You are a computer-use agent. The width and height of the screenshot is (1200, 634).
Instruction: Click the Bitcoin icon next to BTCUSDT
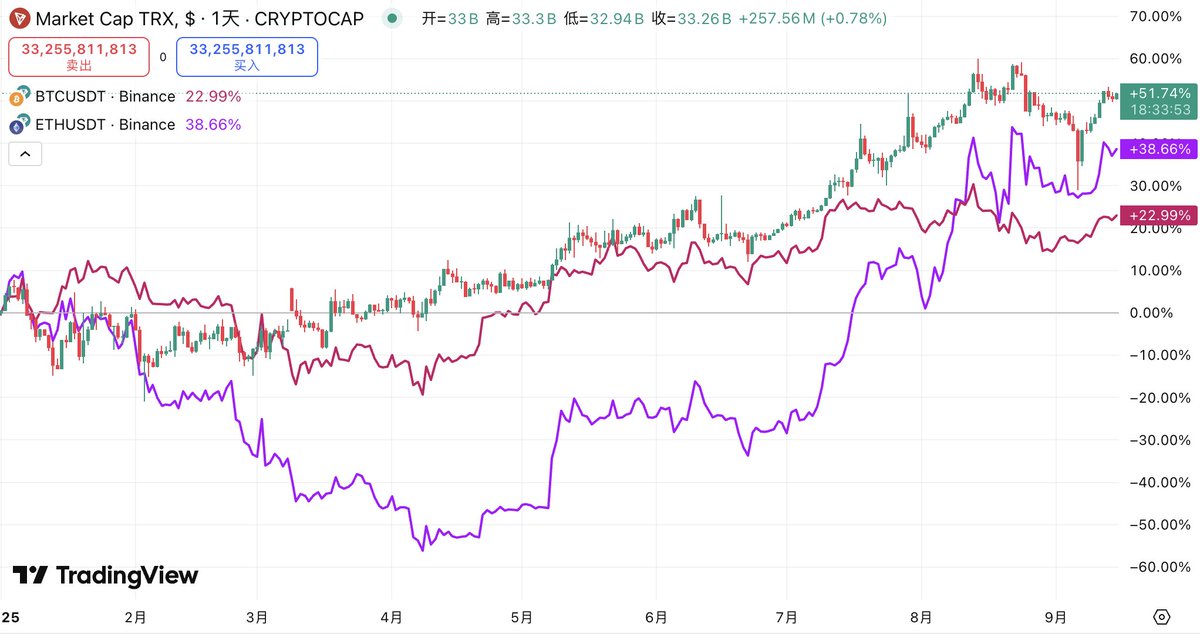point(17,98)
